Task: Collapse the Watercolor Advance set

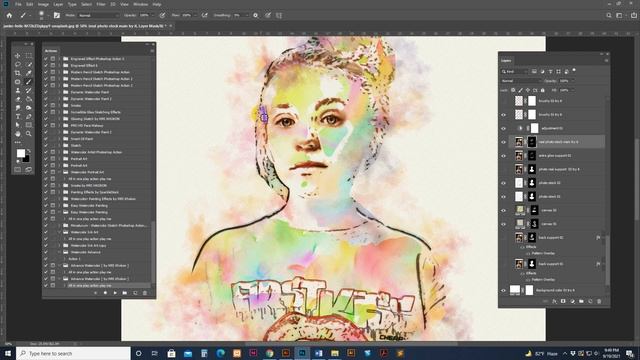Action: pos(59,252)
